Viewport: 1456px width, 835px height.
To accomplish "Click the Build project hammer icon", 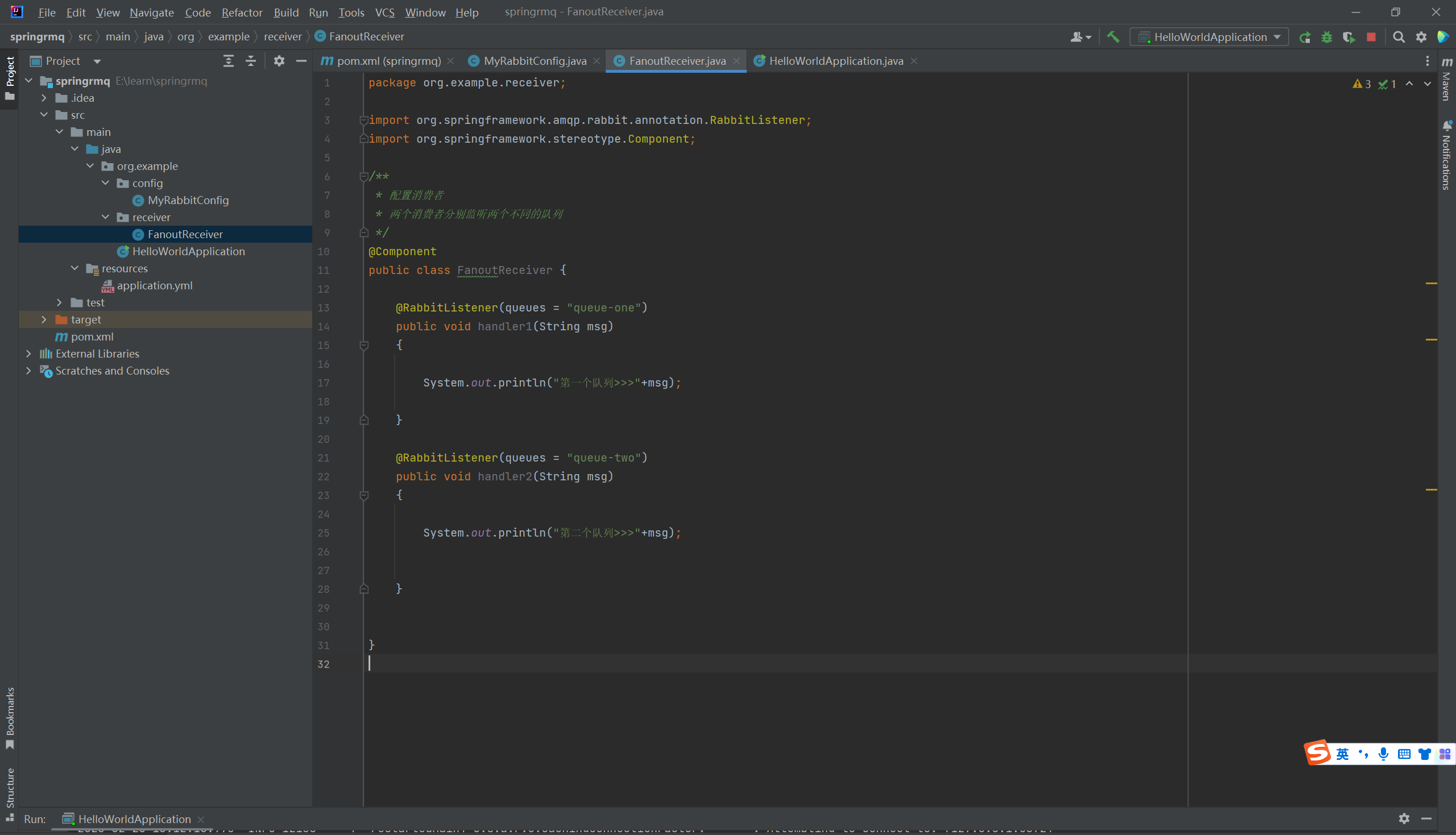I will [x=1113, y=38].
